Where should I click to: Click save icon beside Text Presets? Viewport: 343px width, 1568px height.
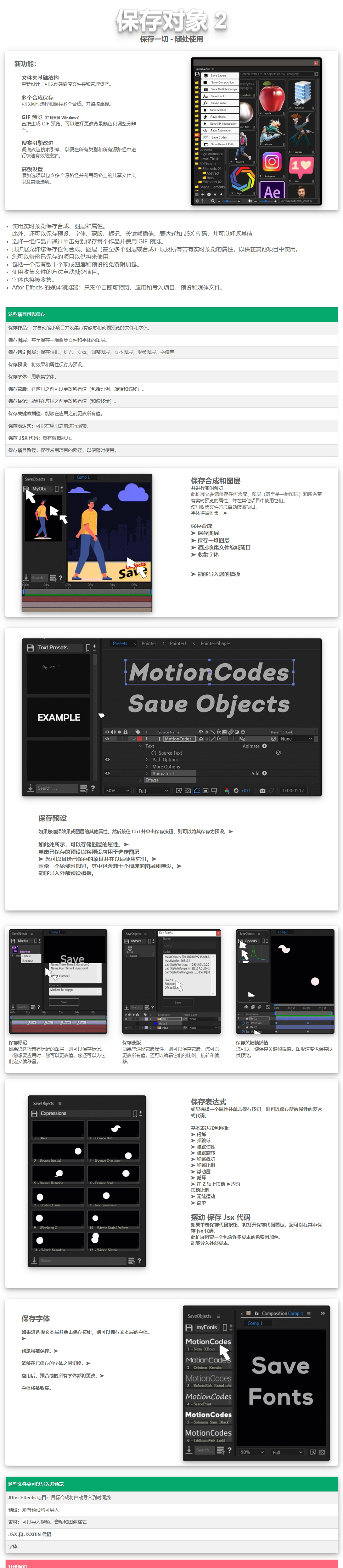coord(30,648)
